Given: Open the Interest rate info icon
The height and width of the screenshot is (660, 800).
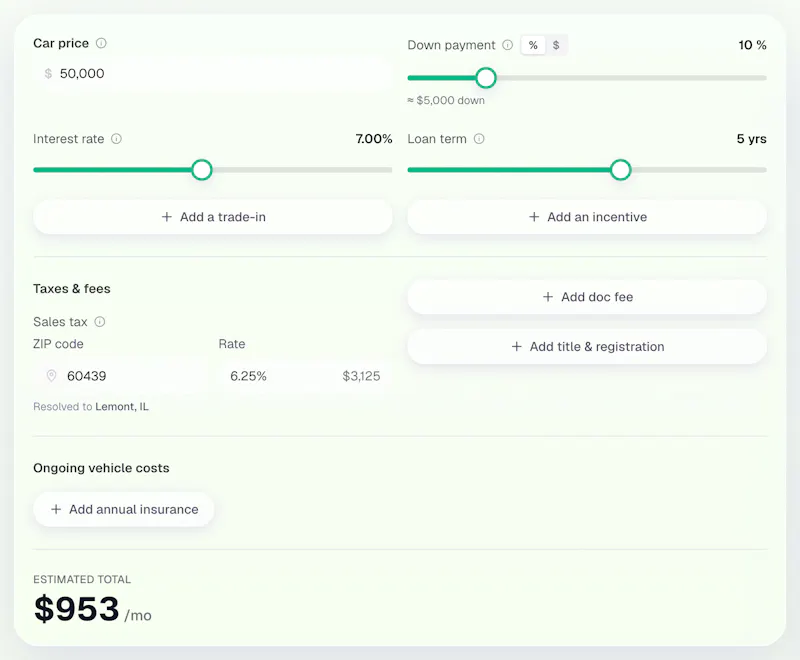Looking at the screenshot, I should tap(116, 139).
